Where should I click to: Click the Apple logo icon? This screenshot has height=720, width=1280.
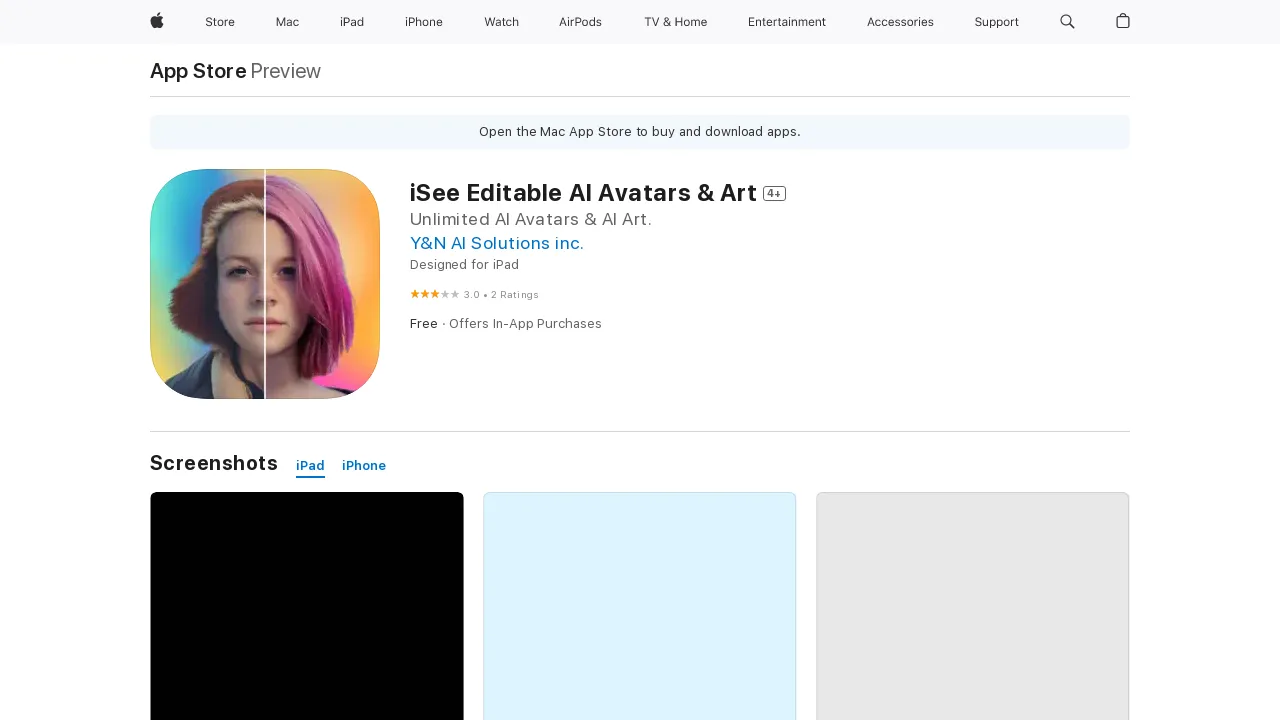[x=157, y=21]
